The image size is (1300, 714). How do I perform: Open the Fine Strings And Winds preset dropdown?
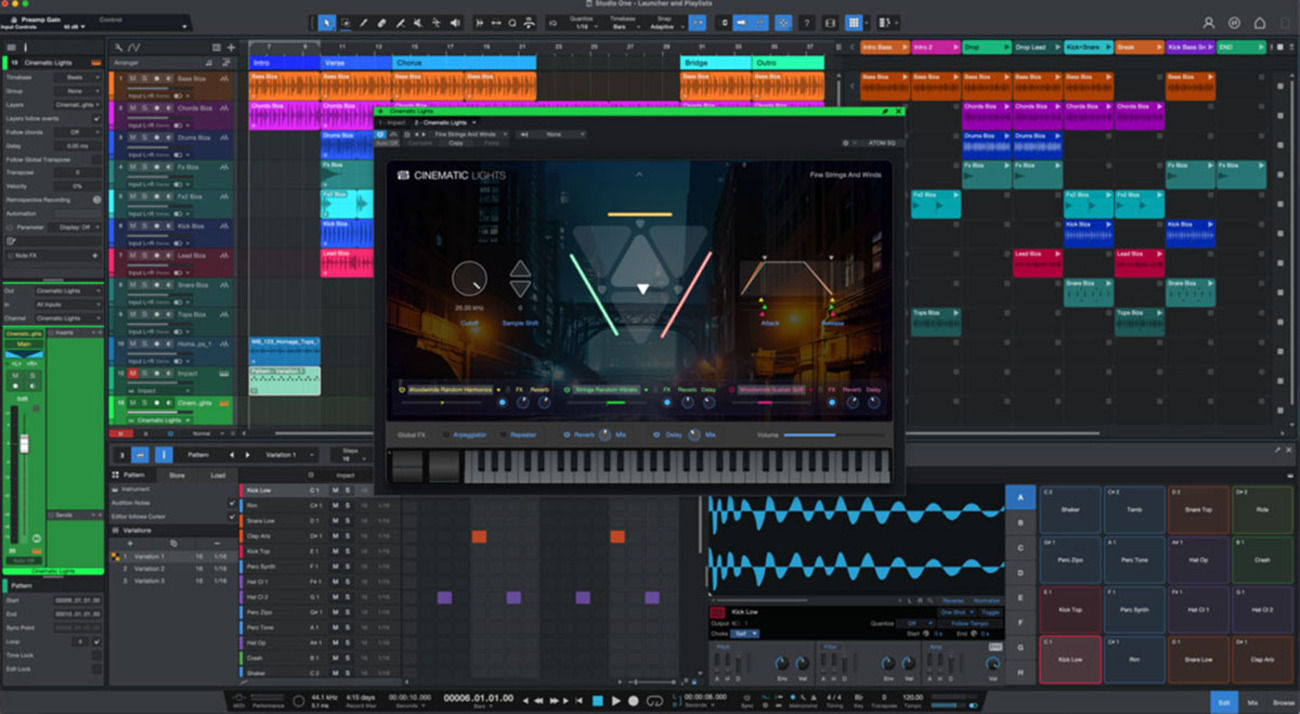click(x=472, y=134)
